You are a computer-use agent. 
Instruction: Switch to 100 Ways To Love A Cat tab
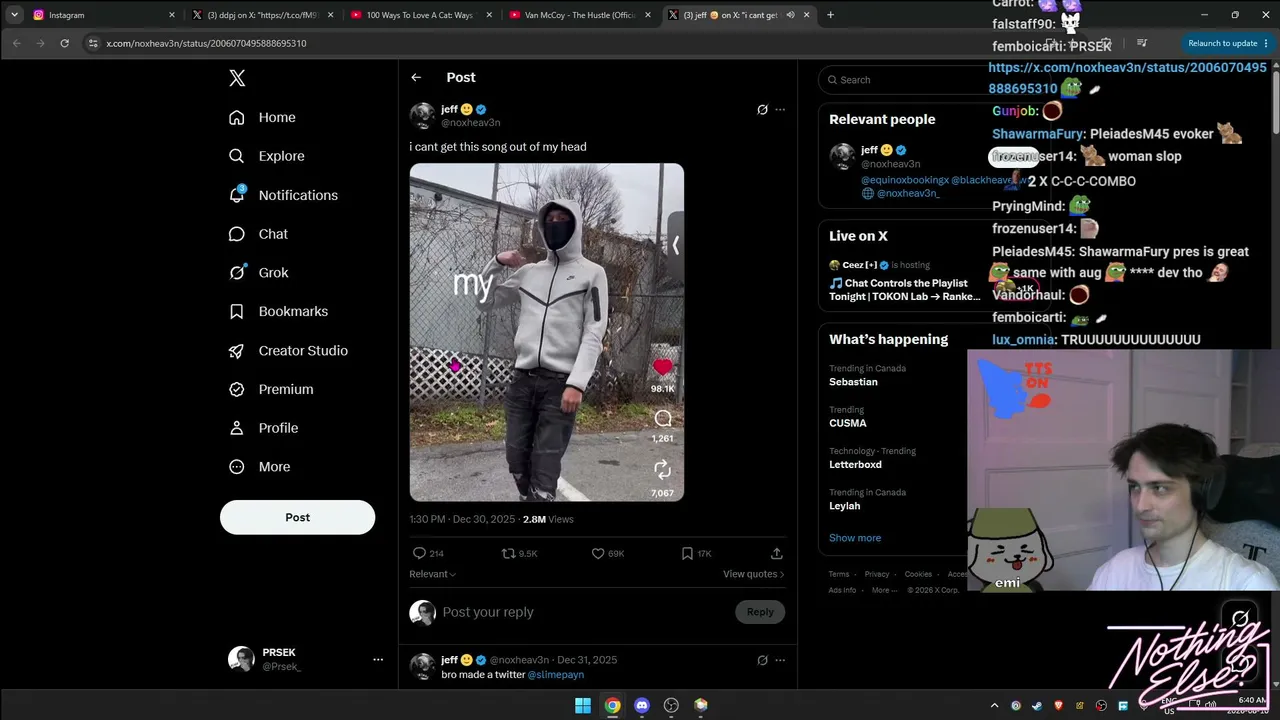[420, 15]
